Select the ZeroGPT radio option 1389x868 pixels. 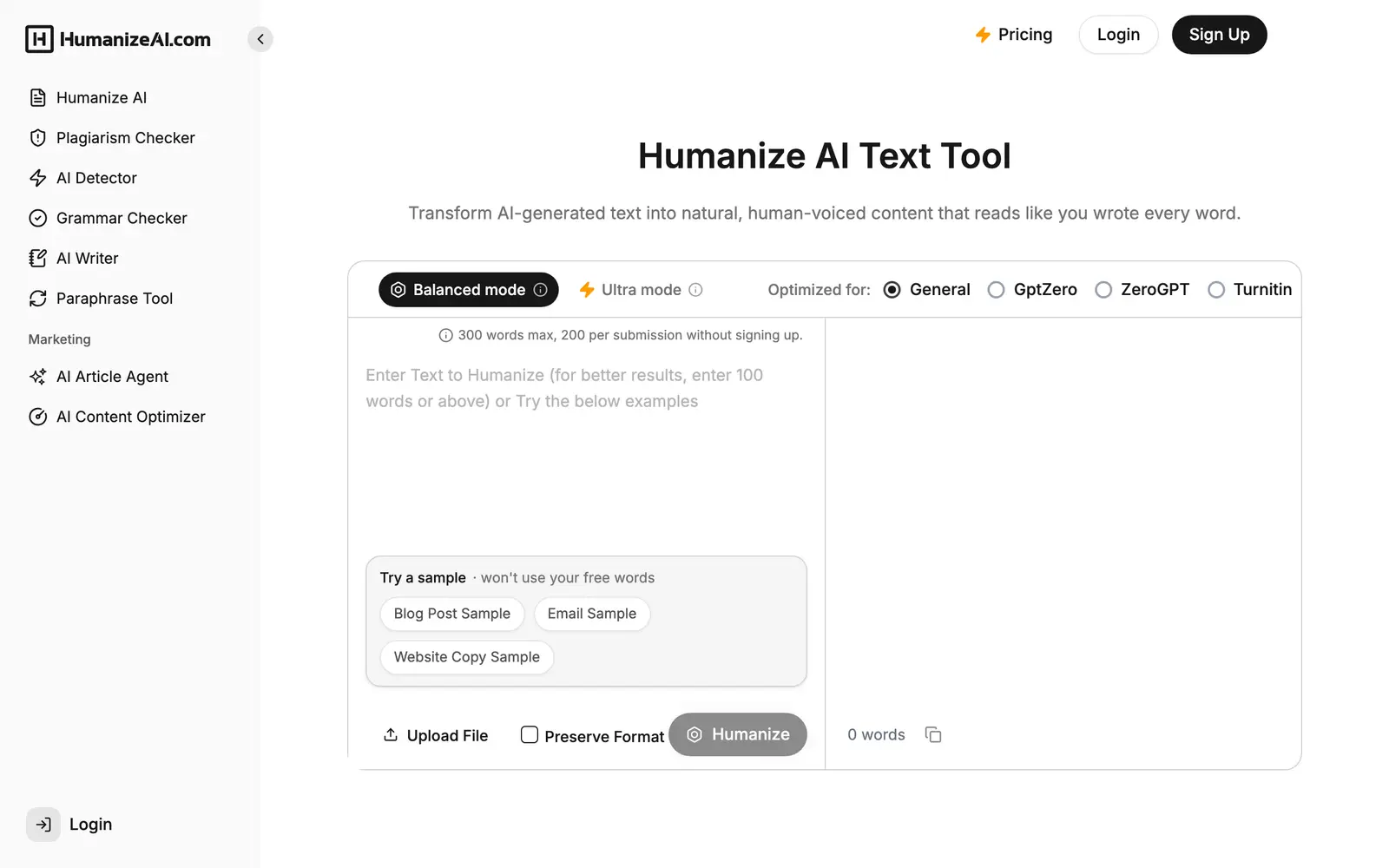pyautogui.click(x=1103, y=290)
